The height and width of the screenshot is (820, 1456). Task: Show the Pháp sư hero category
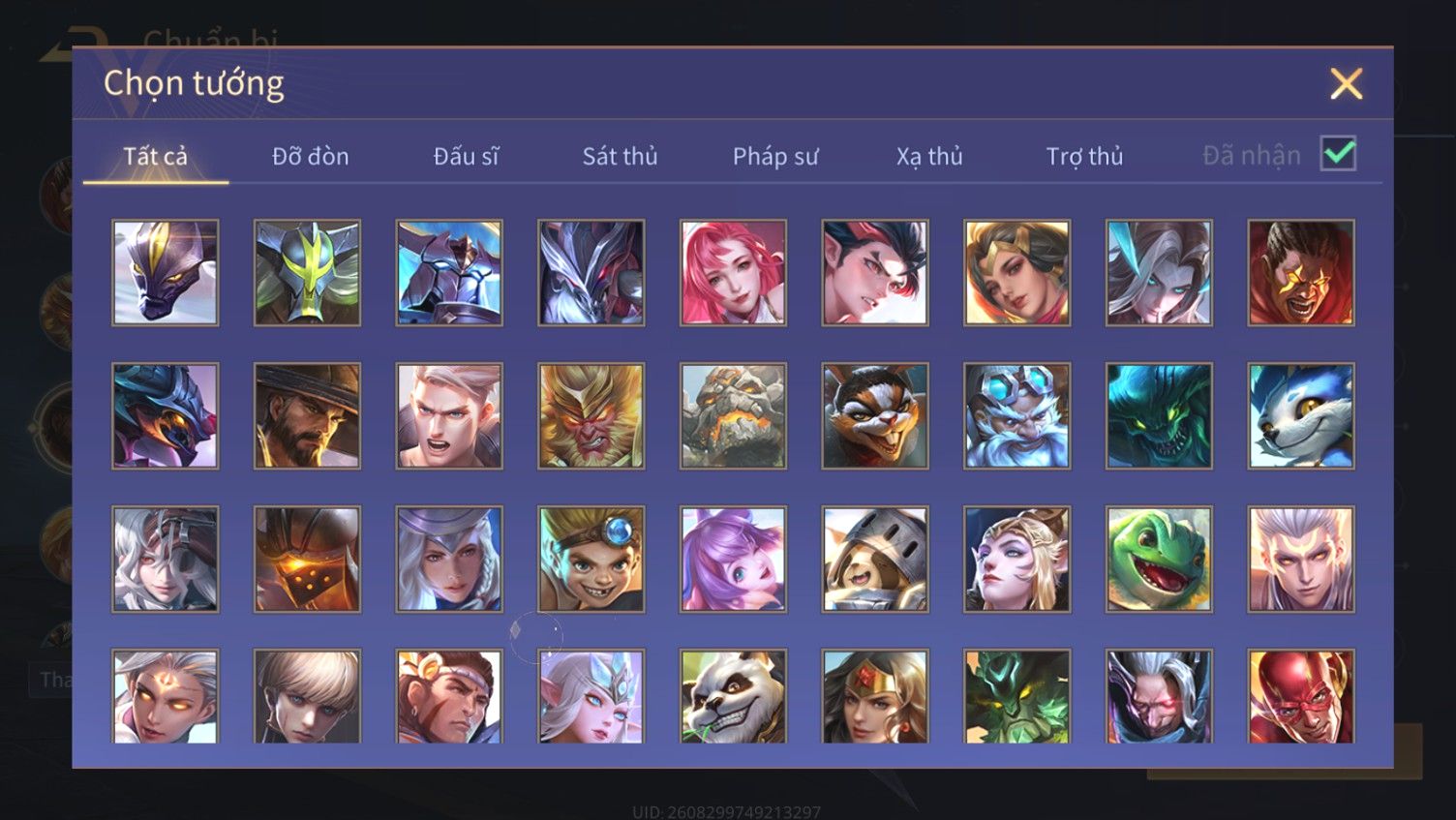pyautogui.click(x=775, y=156)
